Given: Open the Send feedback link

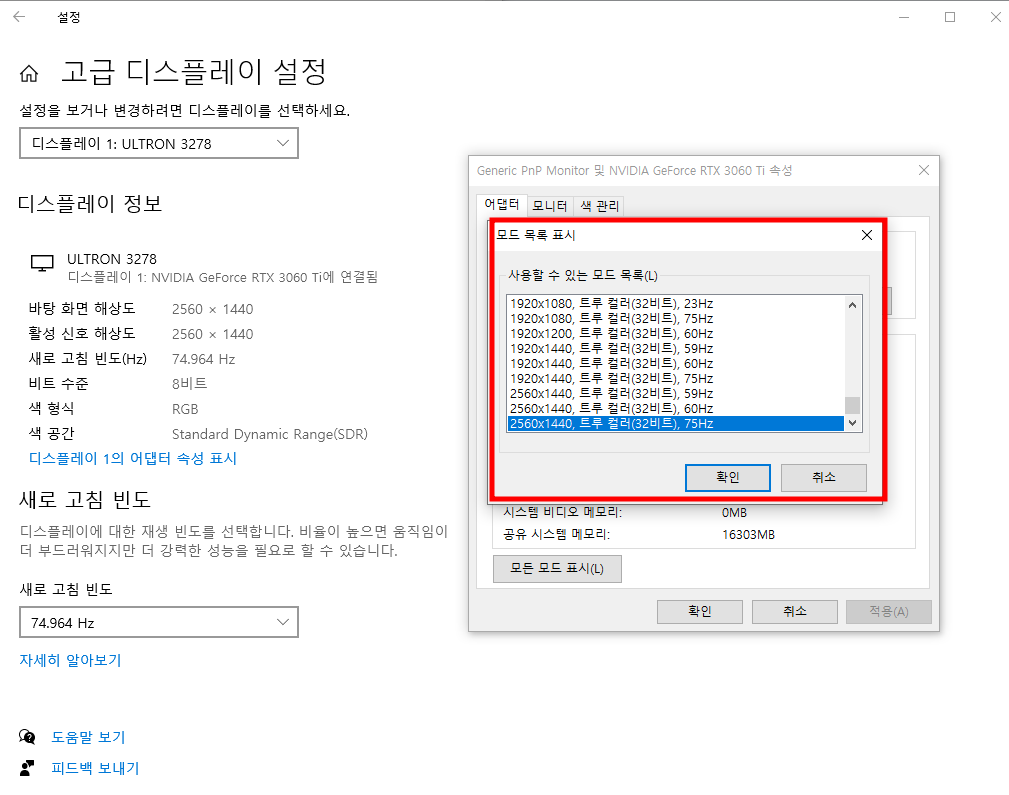Looking at the screenshot, I should click(x=95, y=768).
